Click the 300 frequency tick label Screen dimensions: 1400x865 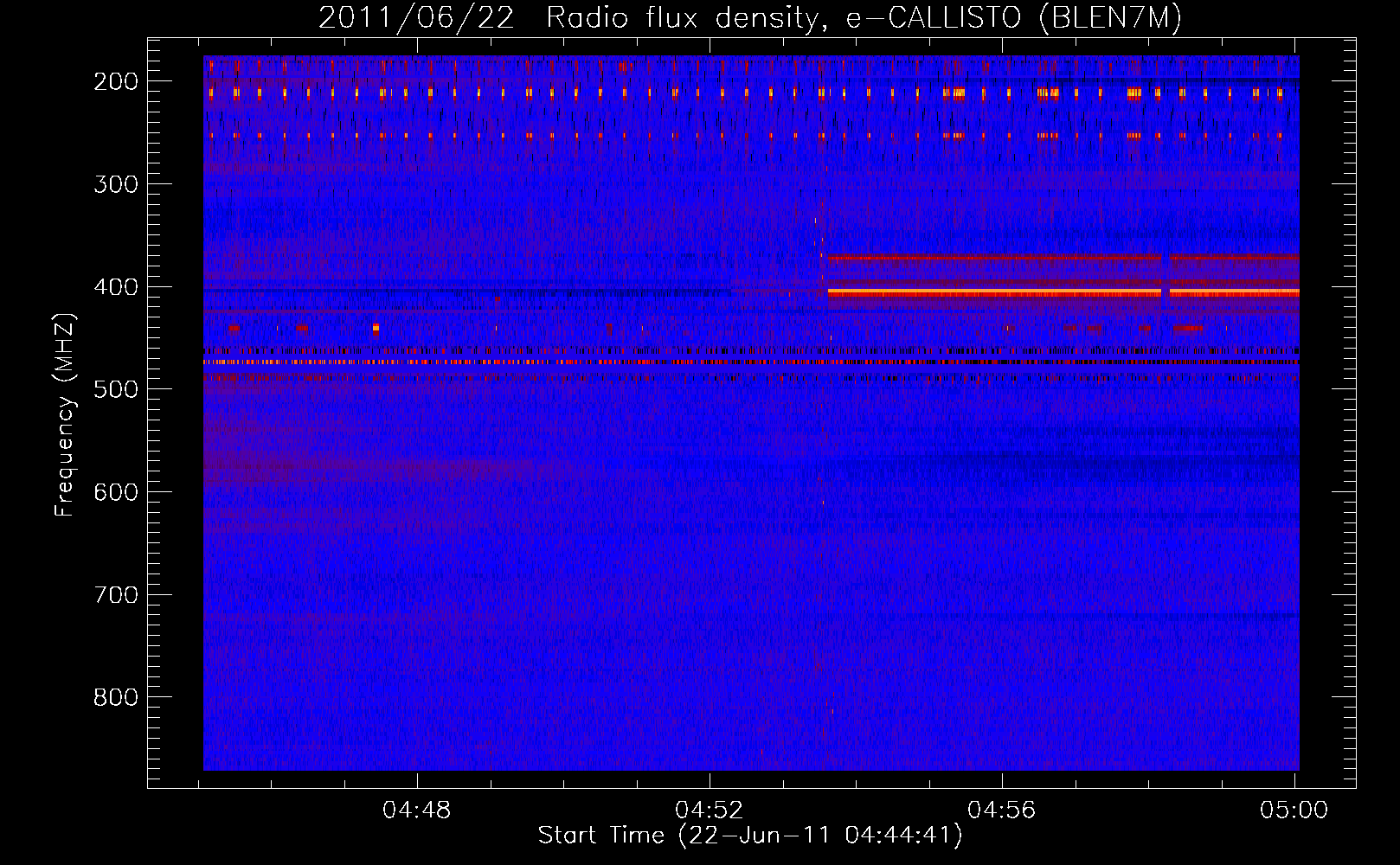pos(116,184)
